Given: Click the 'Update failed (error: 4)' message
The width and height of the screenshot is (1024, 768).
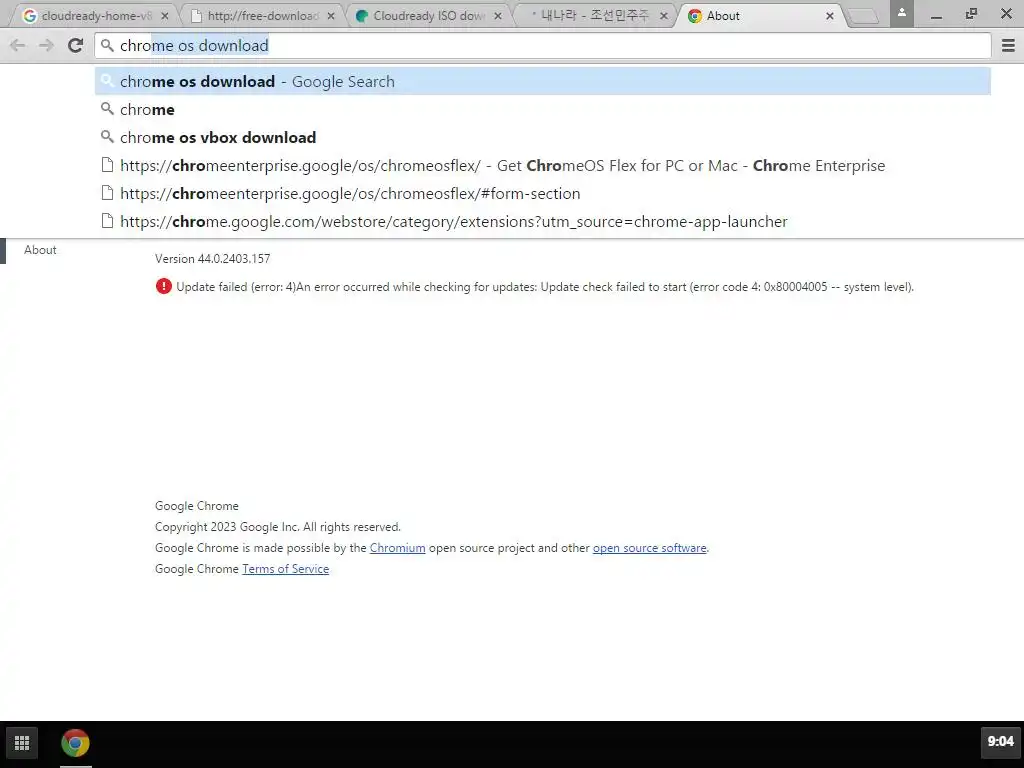Looking at the screenshot, I should pyautogui.click(x=545, y=287).
